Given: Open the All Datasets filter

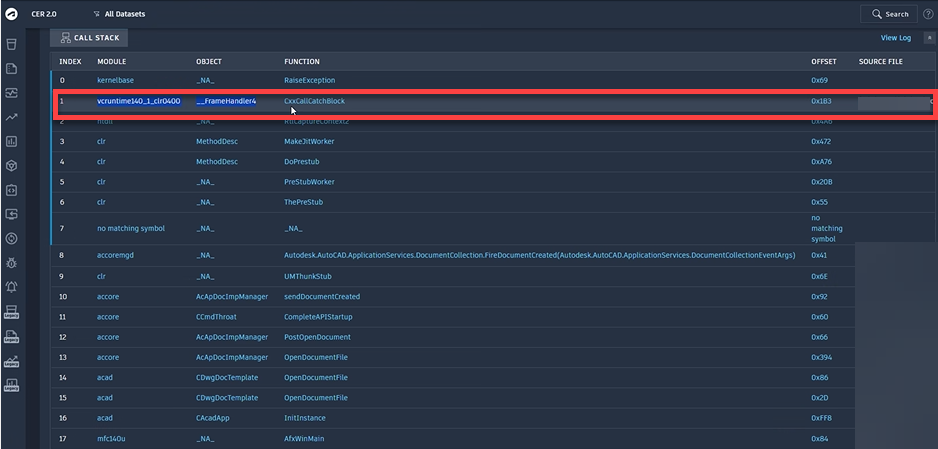Looking at the screenshot, I should point(120,14).
